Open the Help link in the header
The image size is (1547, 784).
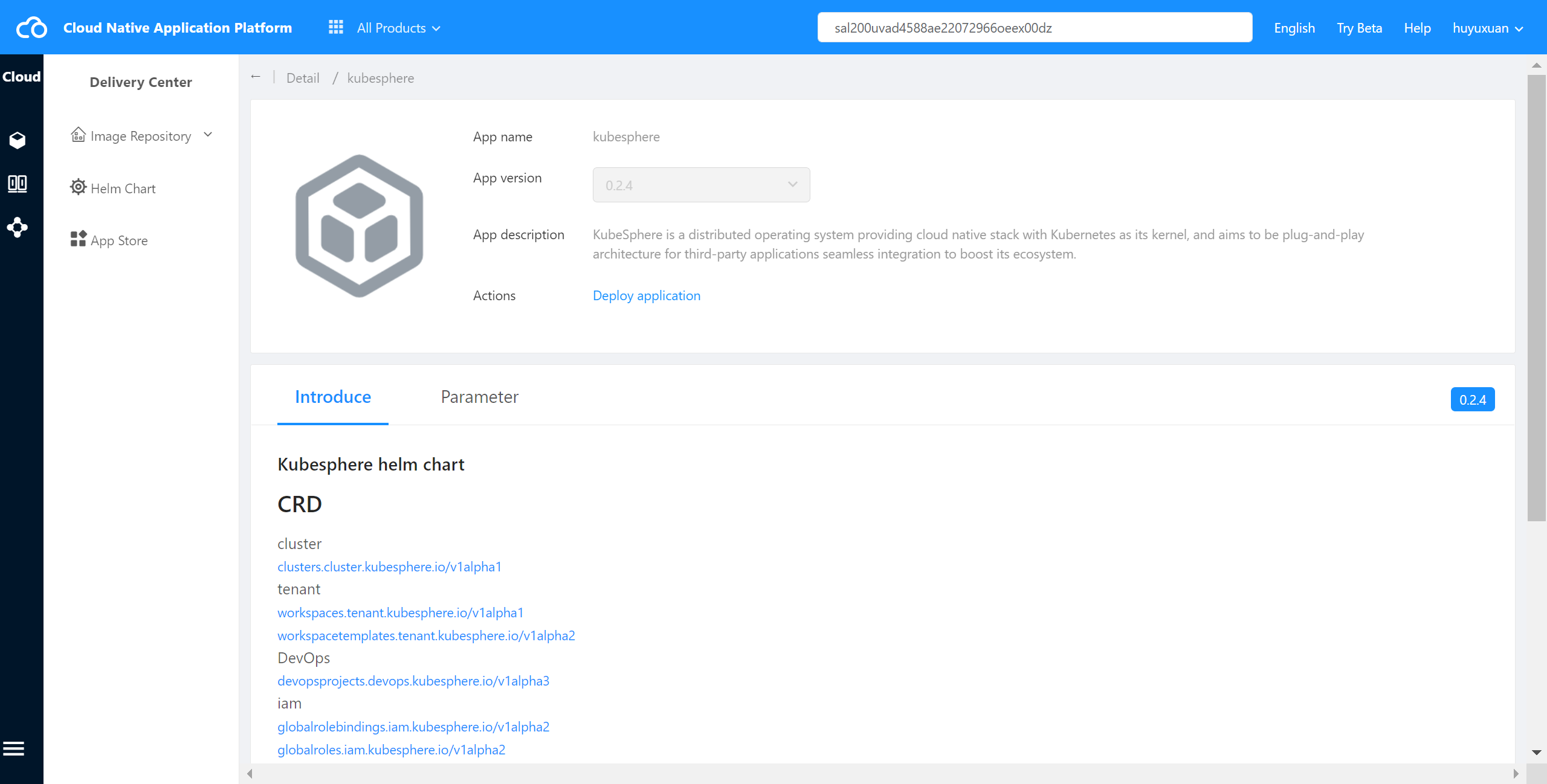click(1418, 28)
